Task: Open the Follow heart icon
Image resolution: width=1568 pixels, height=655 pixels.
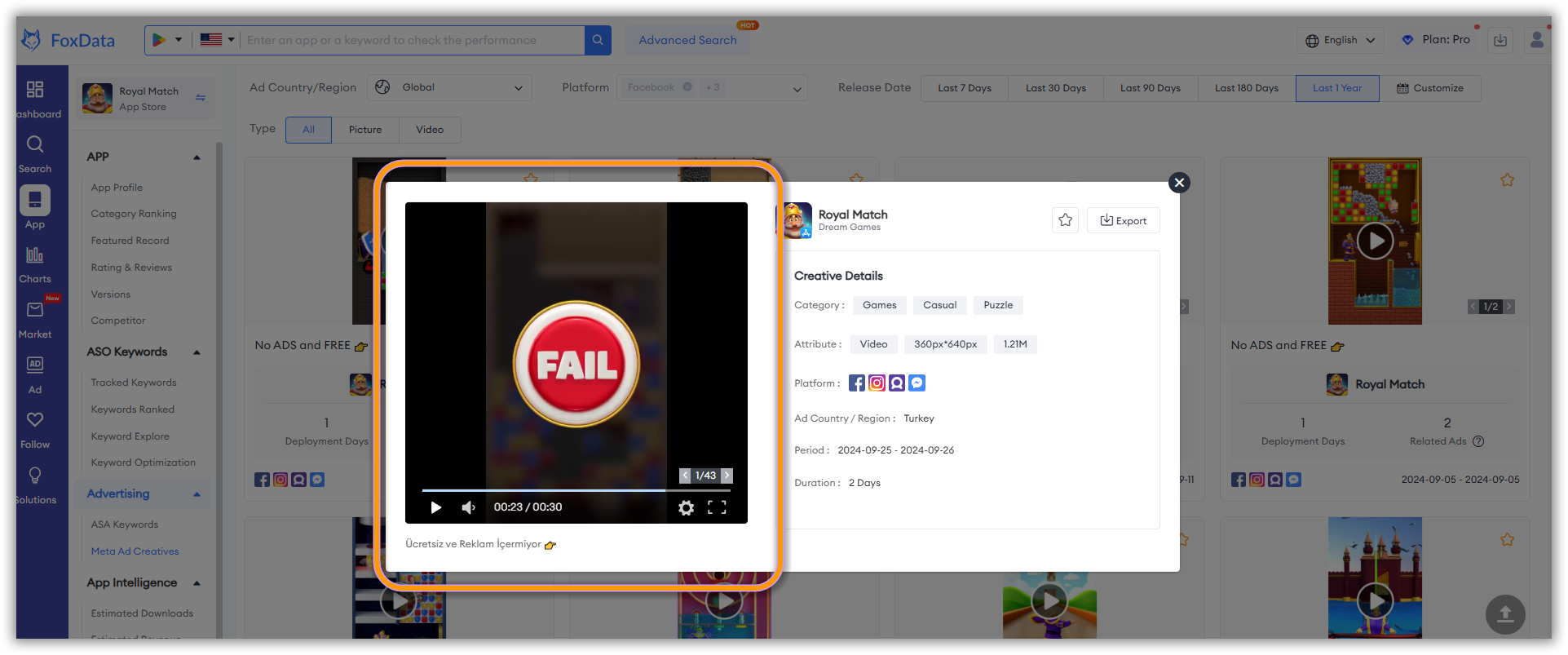Action: [35, 420]
